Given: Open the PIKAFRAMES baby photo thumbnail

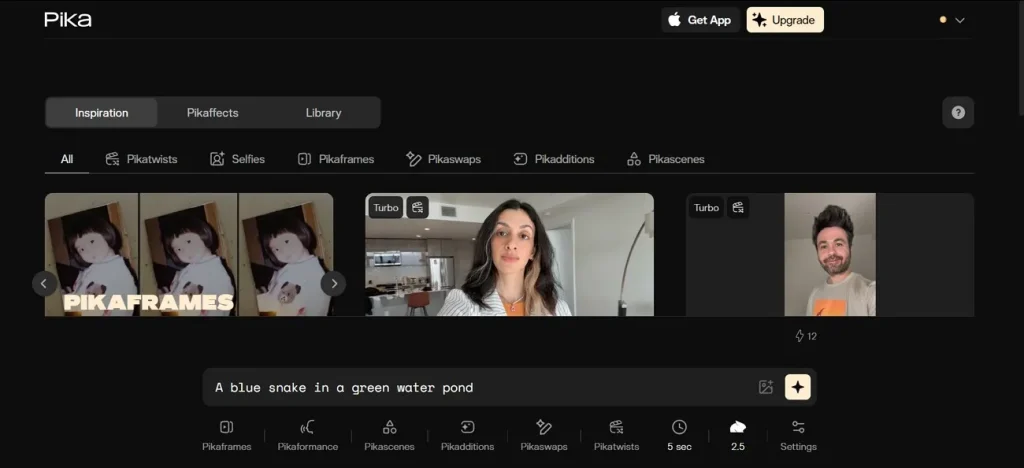Looking at the screenshot, I should pos(189,255).
